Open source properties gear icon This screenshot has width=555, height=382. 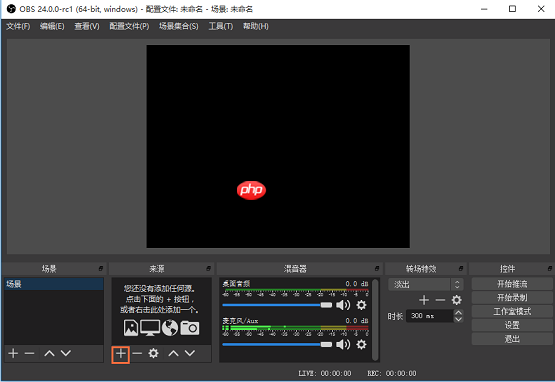(153, 353)
